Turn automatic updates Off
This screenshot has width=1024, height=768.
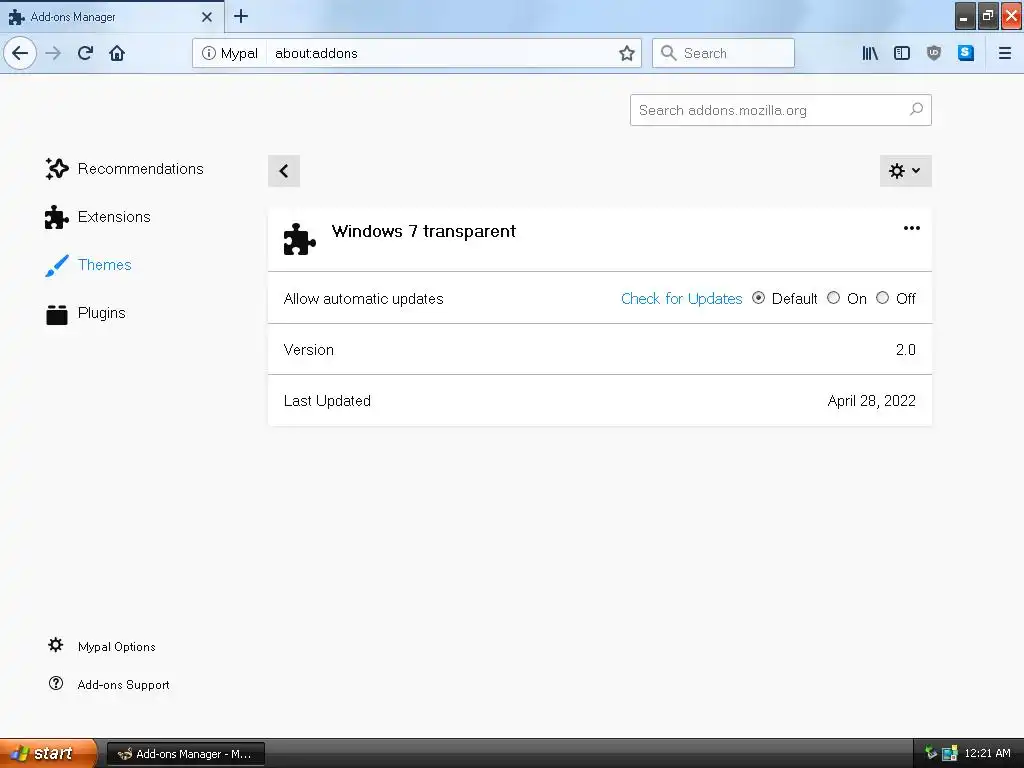[x=882, y=298]
